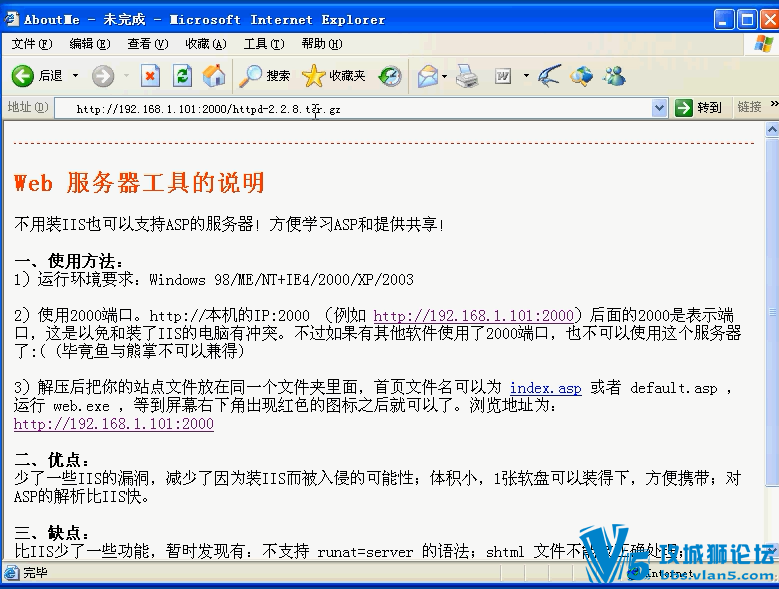Click inside the address URL field

point(353,109)
